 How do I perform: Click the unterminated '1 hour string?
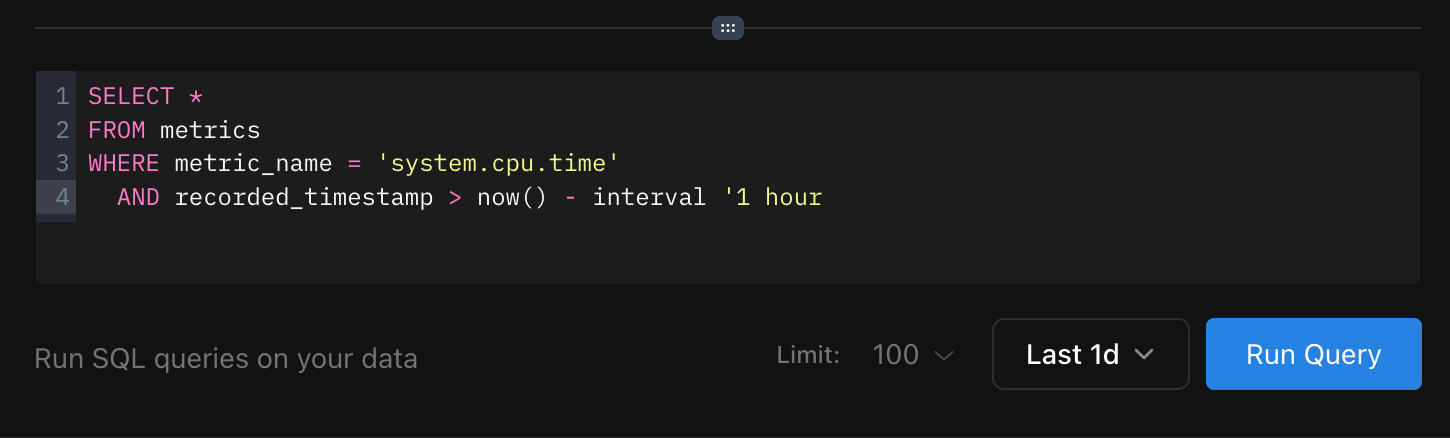point(771,197)
